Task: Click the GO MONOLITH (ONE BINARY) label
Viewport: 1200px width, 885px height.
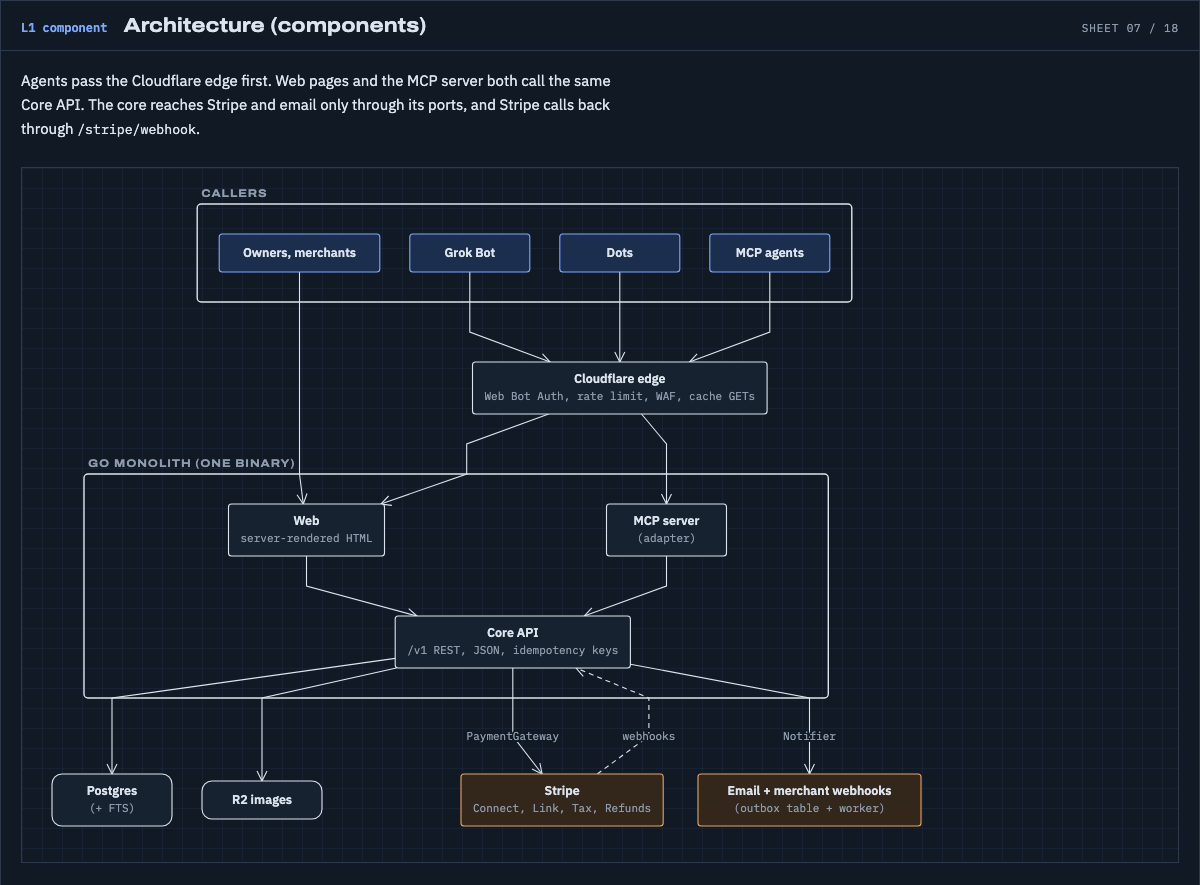Action: coord(191,463)
